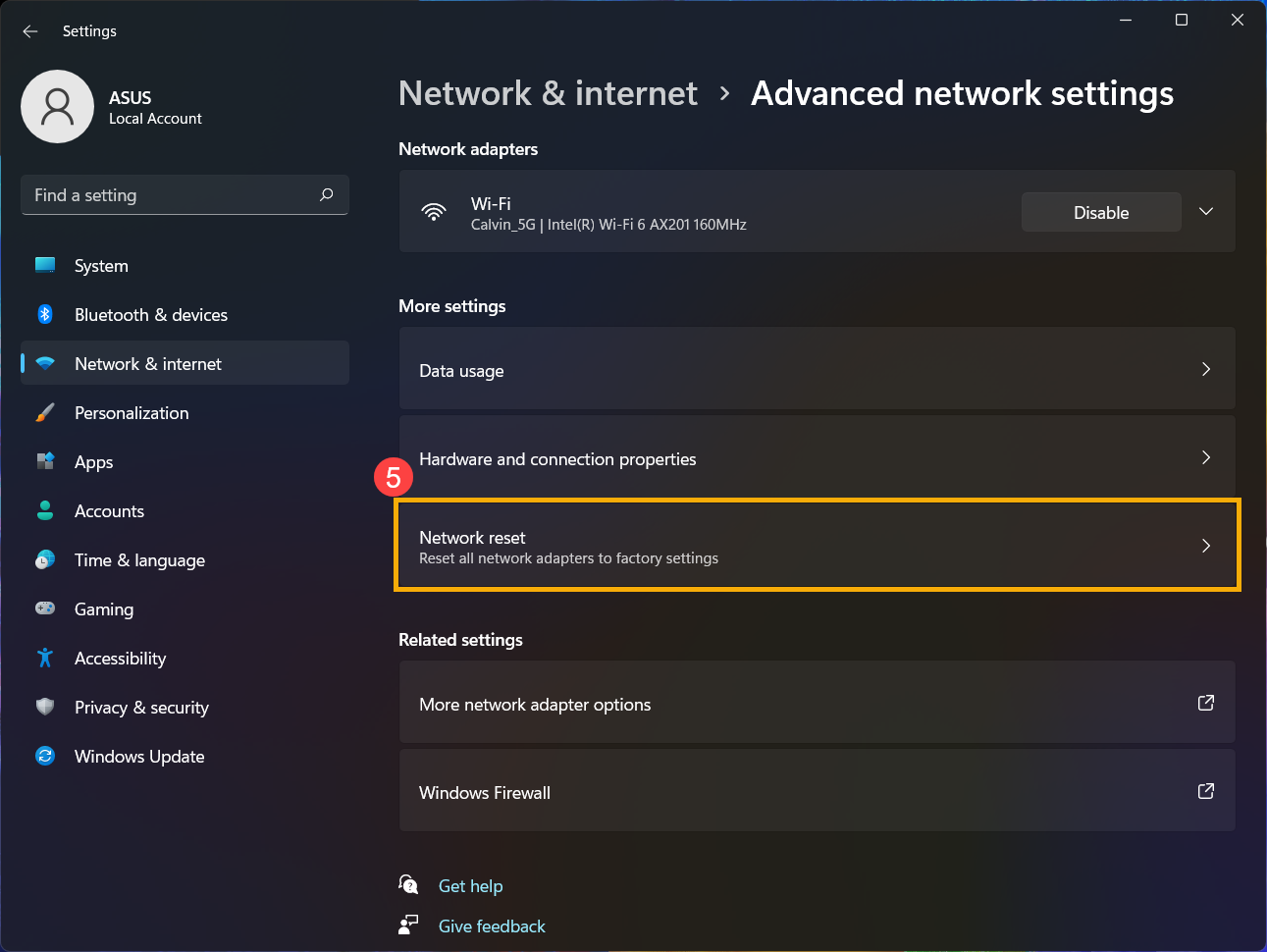Click the Give feedback link
The width and height of the screenshot is (1267, 952).
(x=492, y=926)
